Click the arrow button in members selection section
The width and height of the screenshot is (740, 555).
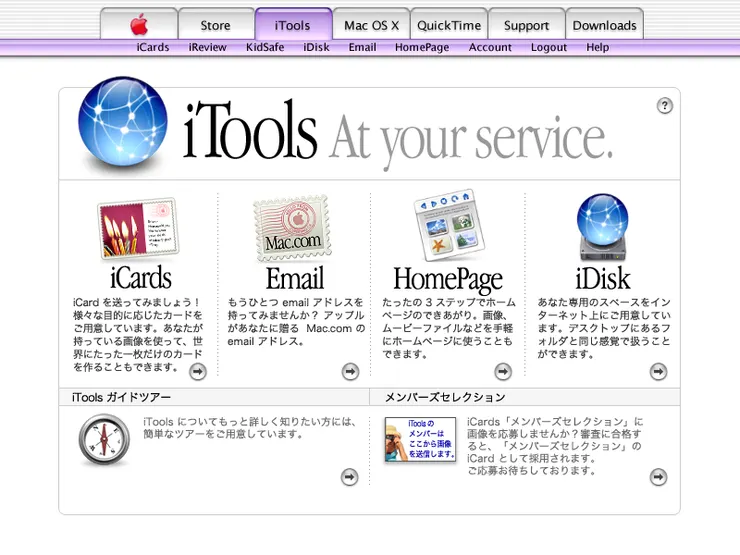pos(658,477)
